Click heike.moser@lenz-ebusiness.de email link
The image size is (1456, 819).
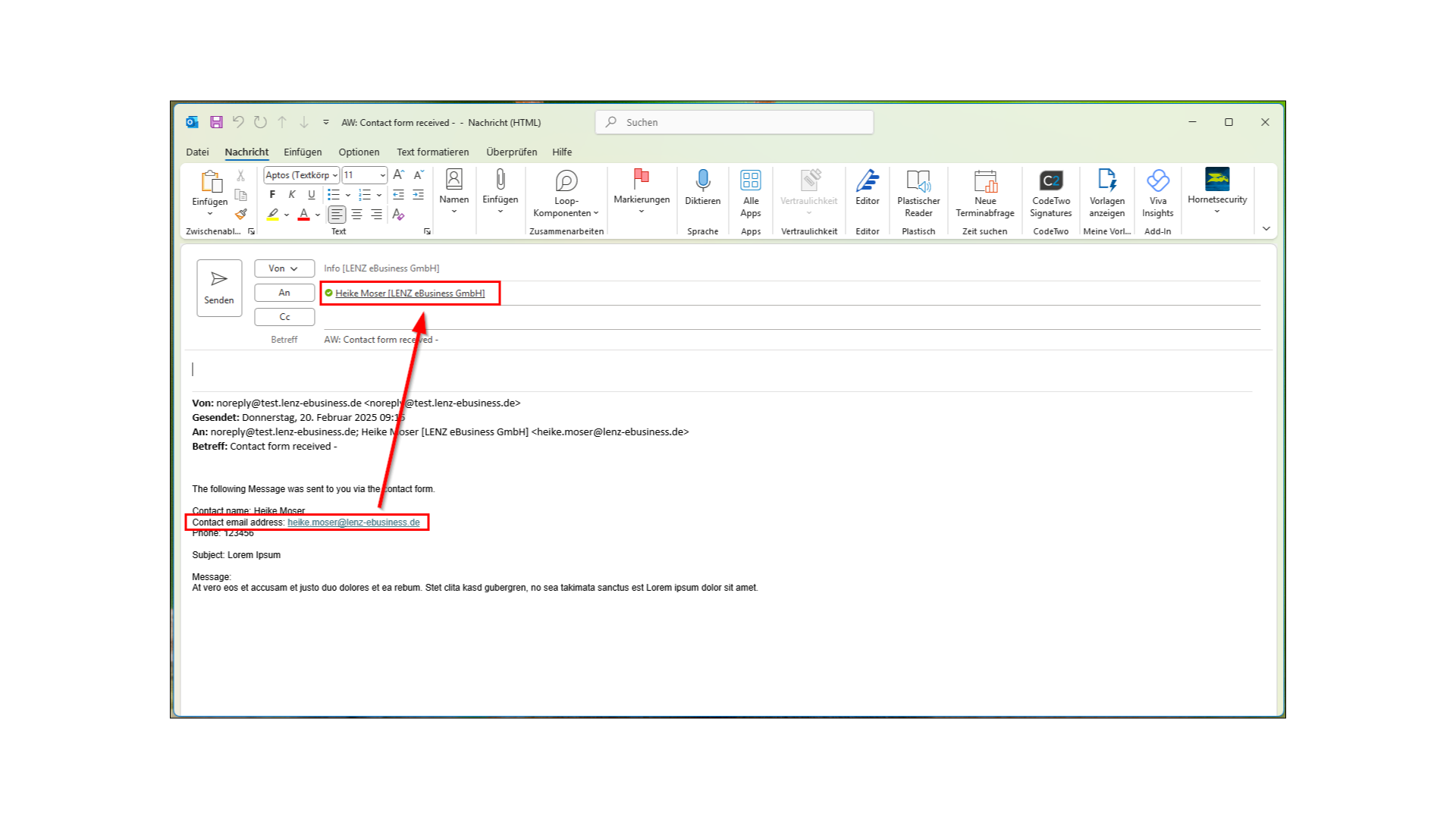point(353,522)
